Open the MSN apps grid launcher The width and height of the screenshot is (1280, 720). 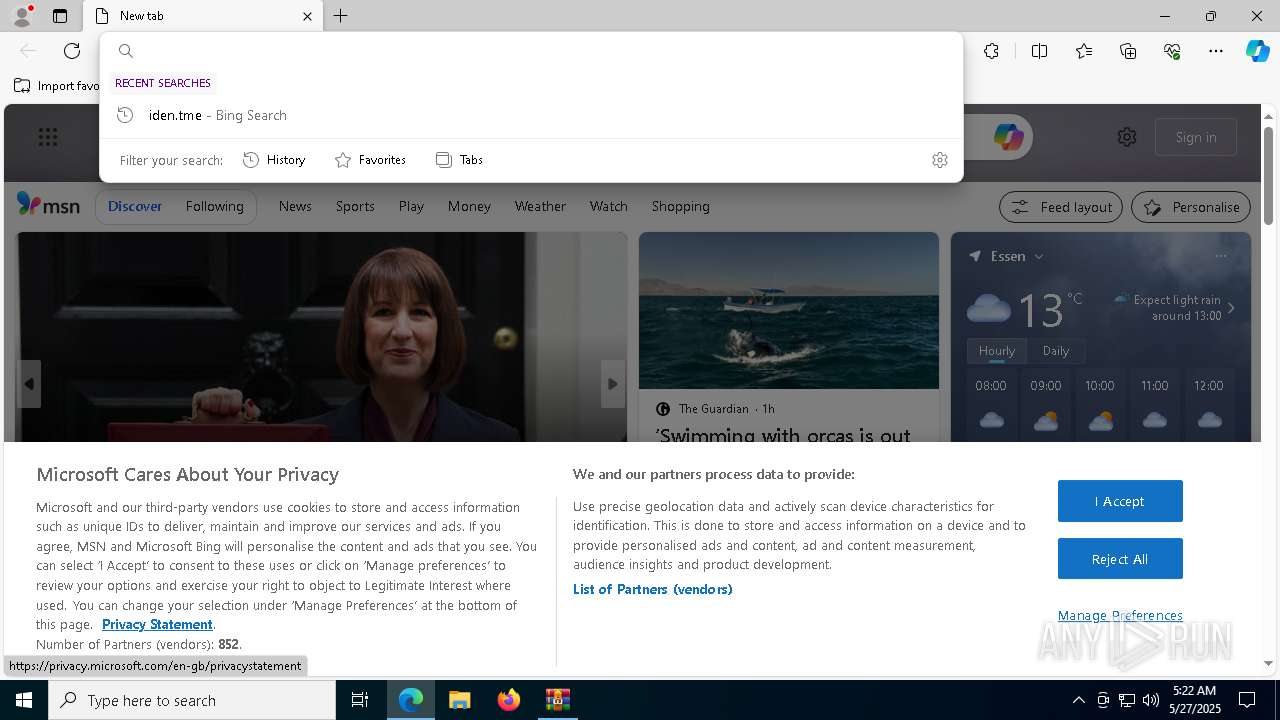point(48,137)
